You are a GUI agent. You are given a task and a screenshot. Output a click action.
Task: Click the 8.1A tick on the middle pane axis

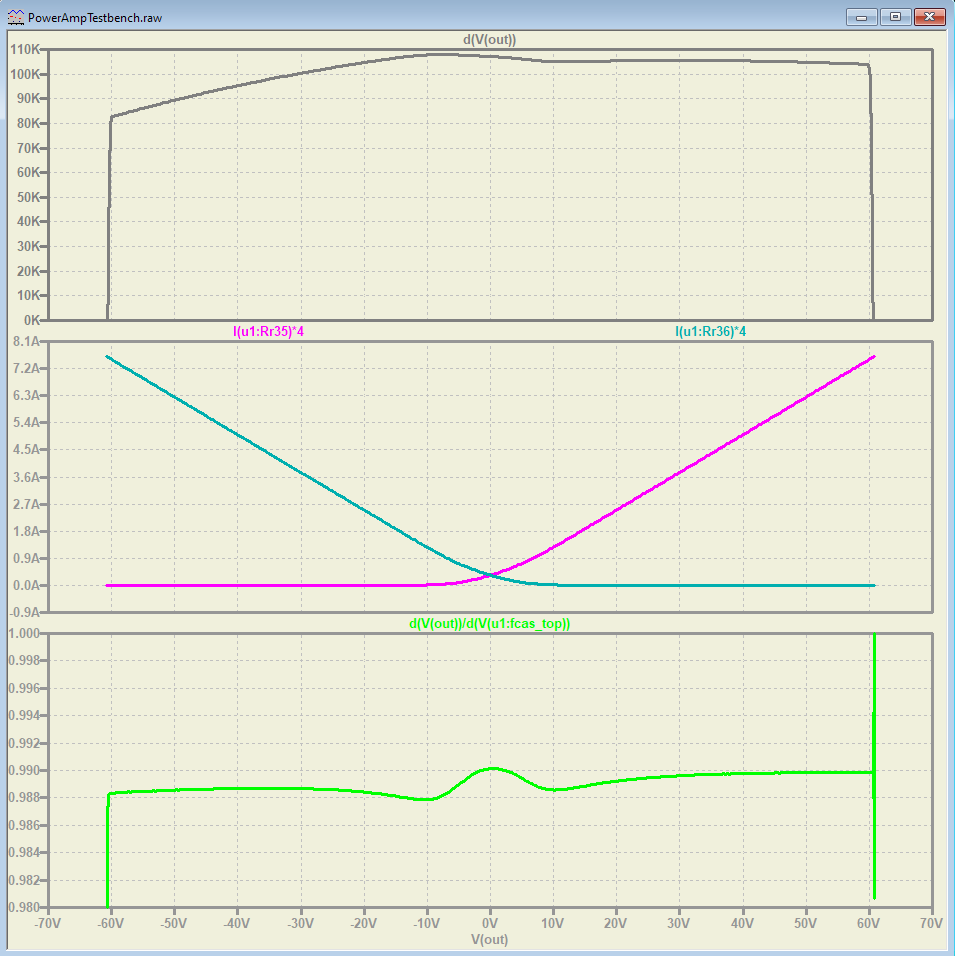[x=26, y=341]
